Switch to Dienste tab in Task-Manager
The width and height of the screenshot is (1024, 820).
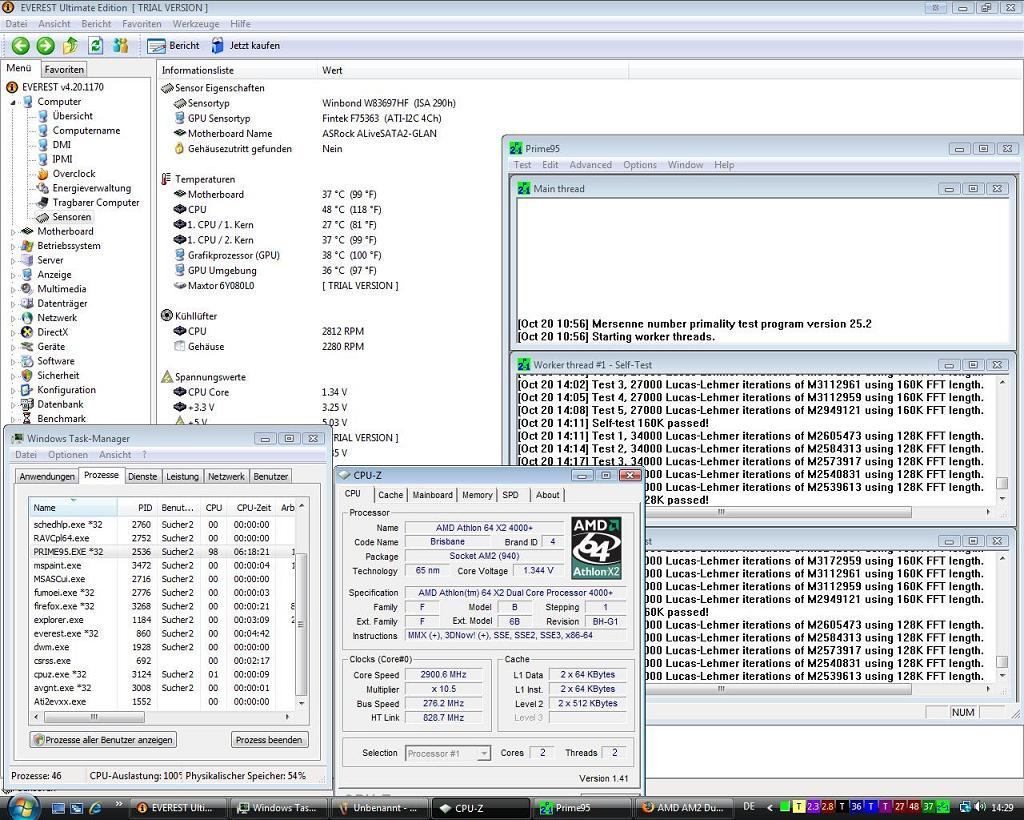[142, 477]
